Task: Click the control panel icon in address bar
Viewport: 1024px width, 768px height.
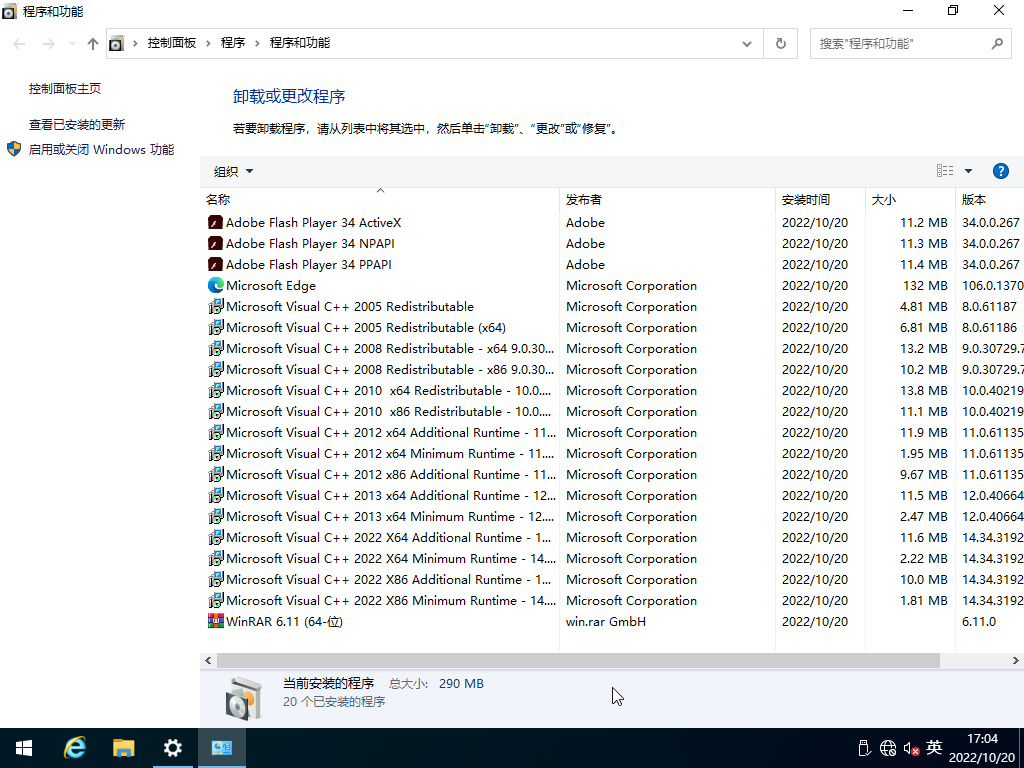Action: click(x=116, y=44)
